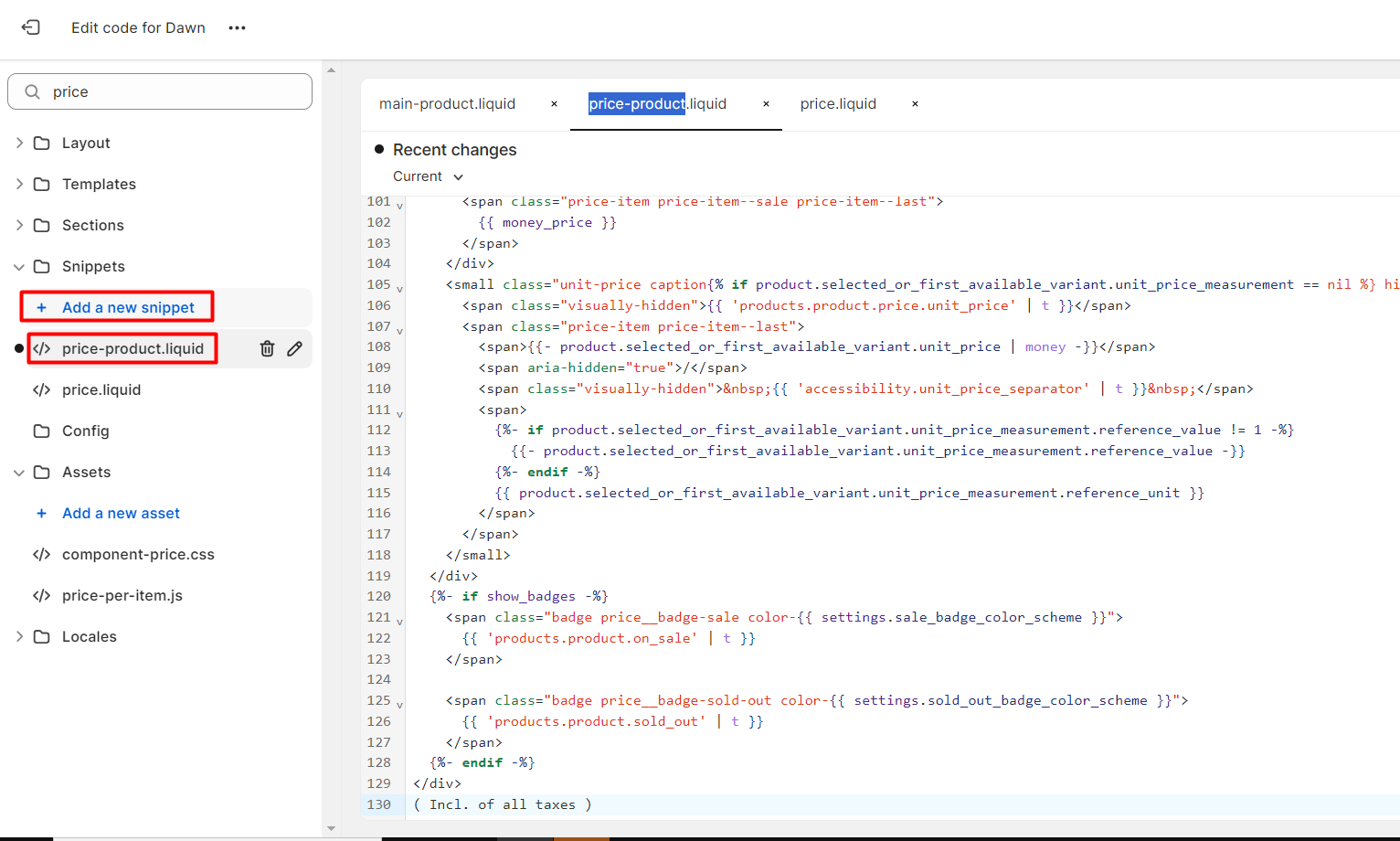Click the scrollbar up arrow
This screenshot has width=1400, height=841.
click(331, 69)
